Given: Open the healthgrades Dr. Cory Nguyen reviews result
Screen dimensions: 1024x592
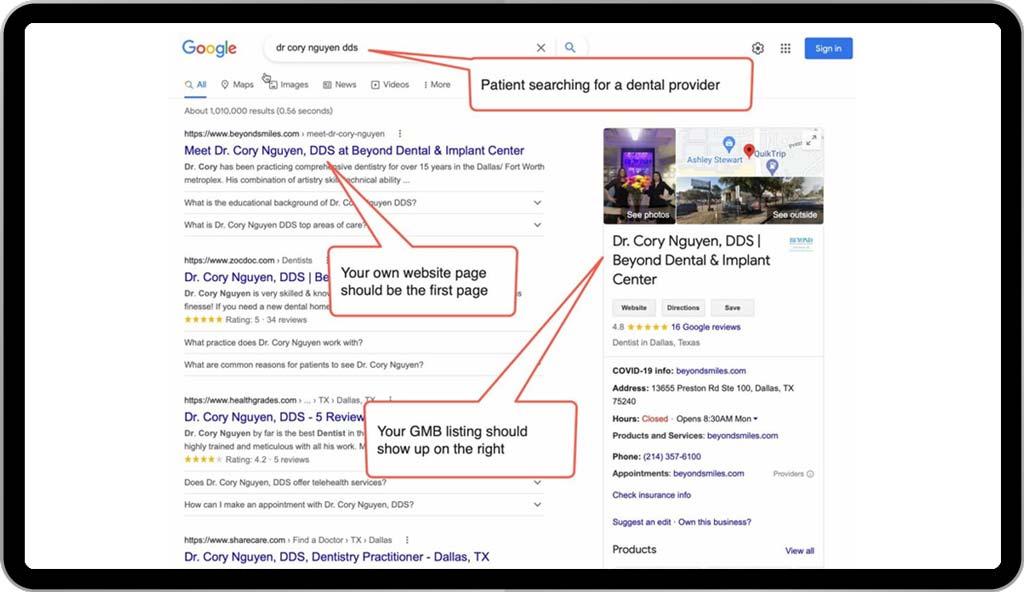Looking at the screenshot, I should tap(274, 417).
